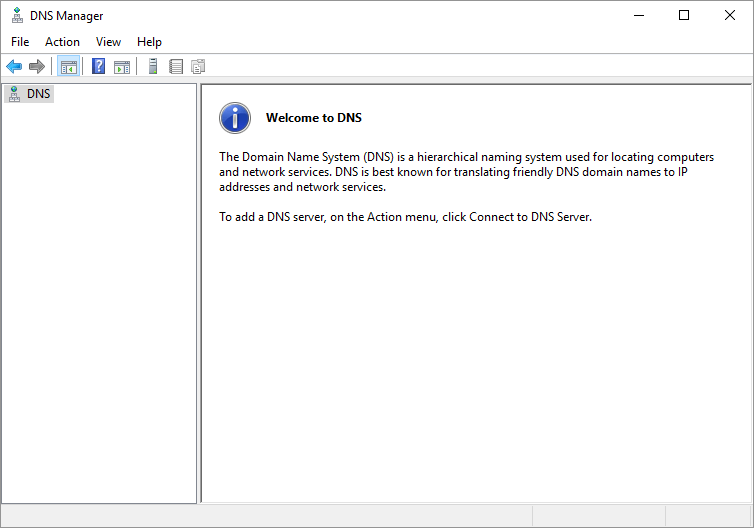Click the DNS Manager title bar icon
Image resolution: width=754 pixels, height=528 pixels.
[x=17, y=15]
